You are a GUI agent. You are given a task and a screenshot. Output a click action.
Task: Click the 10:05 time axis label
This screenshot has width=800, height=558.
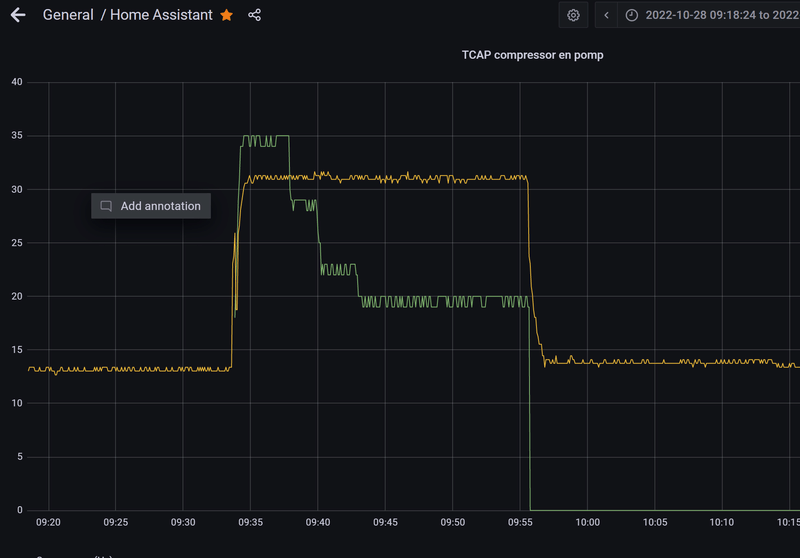655,522
